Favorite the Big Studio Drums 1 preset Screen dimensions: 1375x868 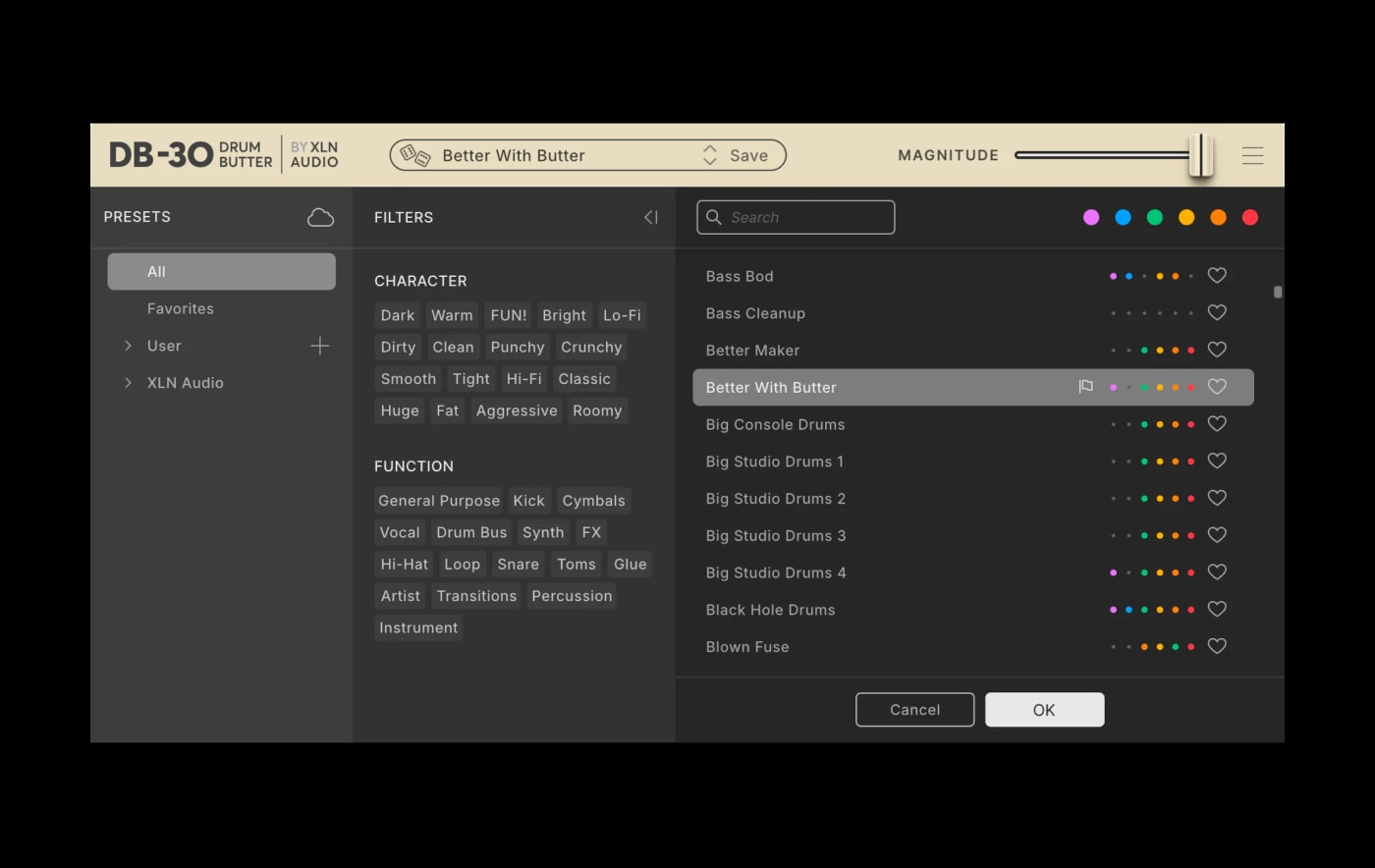(1217, 461)
